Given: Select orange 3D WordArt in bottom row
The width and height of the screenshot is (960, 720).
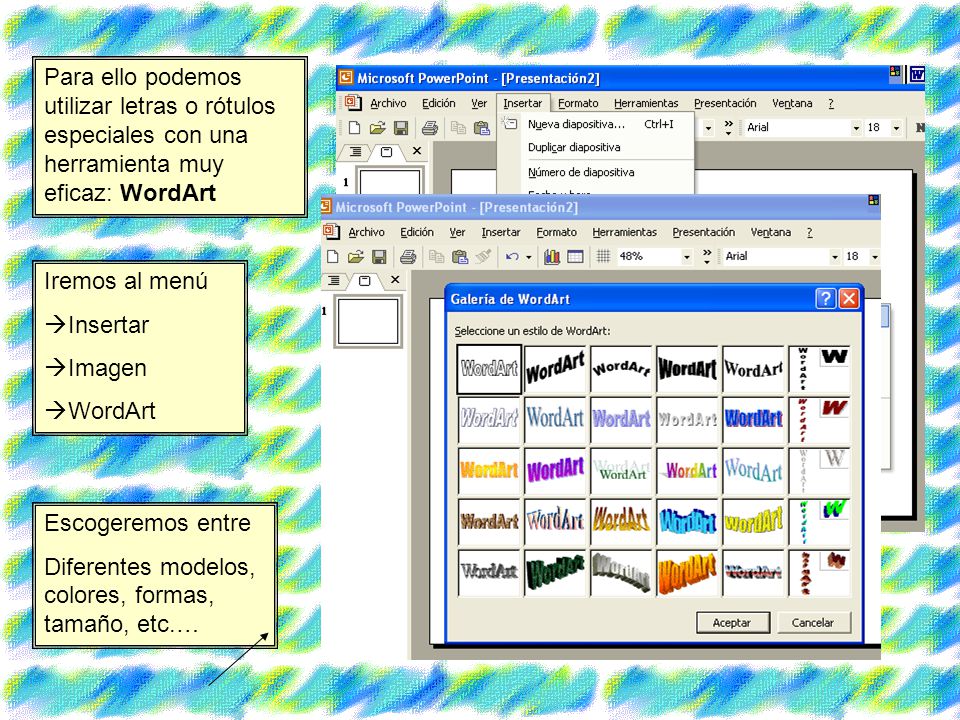Looking at the screenshot, I should coord(687,572).
